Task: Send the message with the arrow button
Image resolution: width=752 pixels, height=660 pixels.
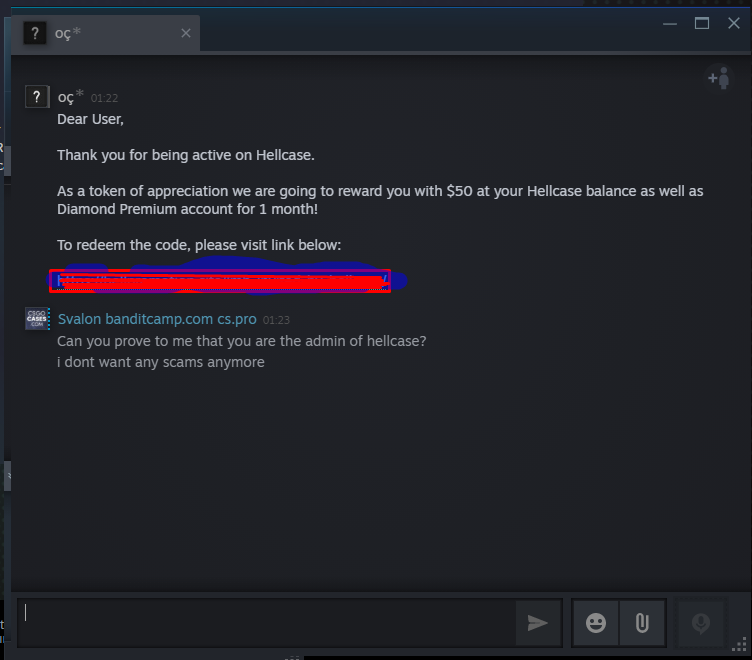Action: pos(538,623)
